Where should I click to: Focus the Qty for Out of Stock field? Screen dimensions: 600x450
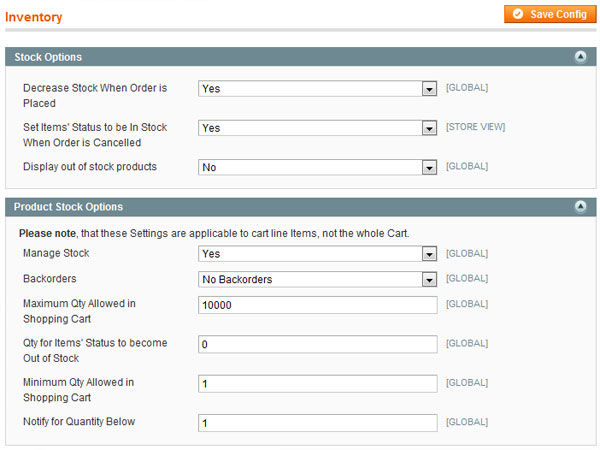(x=317, y=344)
